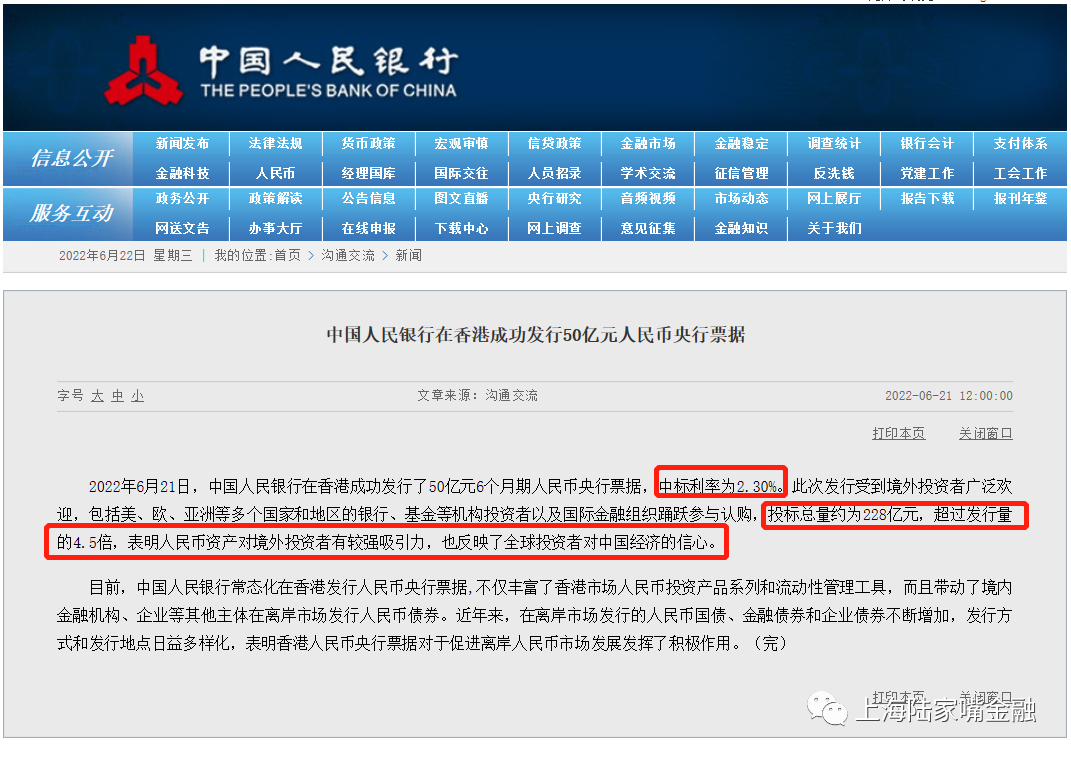Open 信贷政策 menu item
Viewport: 1071px width, 757px height.
tap(555, 143)
